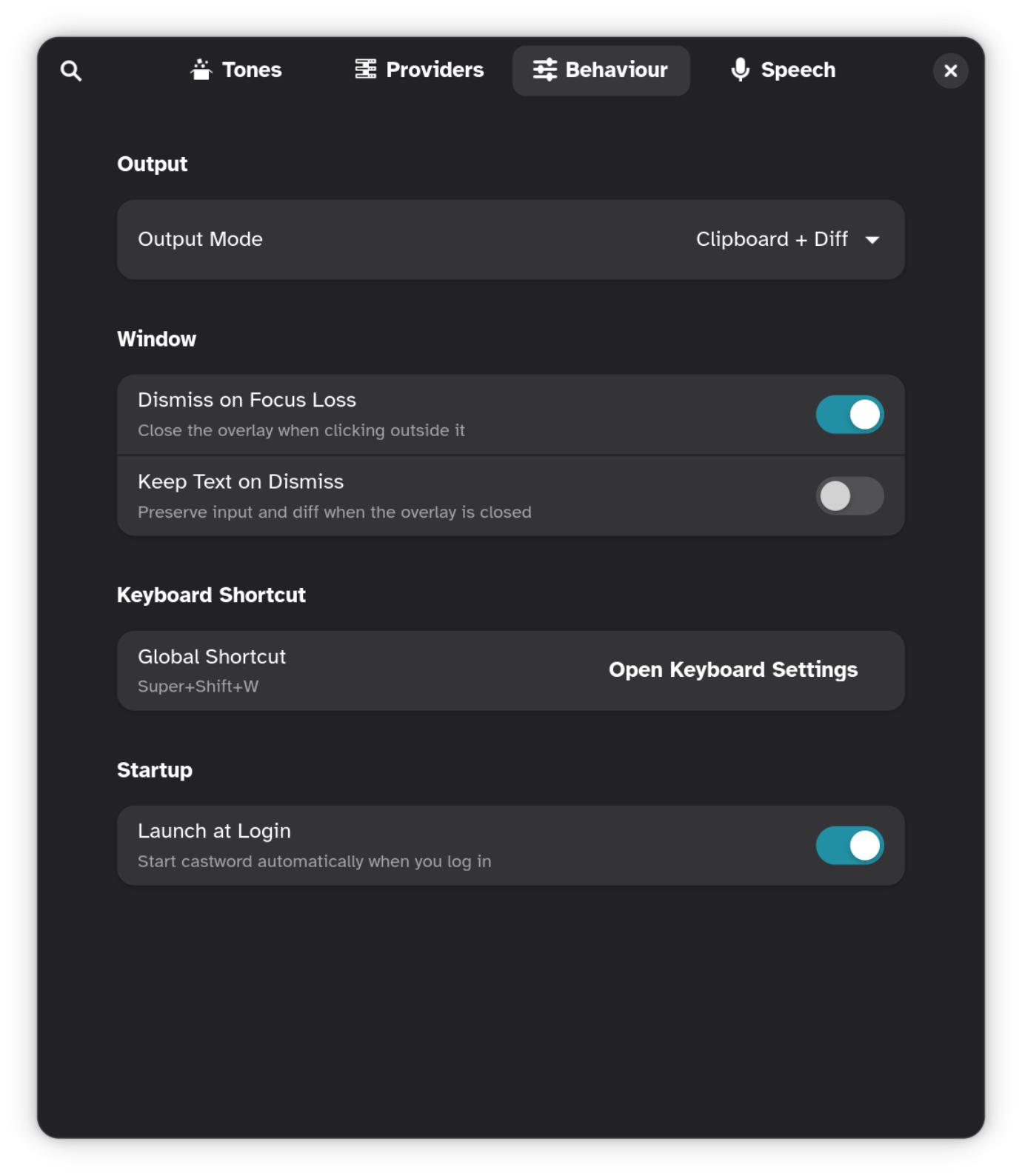This screenshot has height=1176, width=1022.
Task: Click the dropdown arrow beside Clipboard + Diff
Action: pyautogui.click(x=874, y=240)
